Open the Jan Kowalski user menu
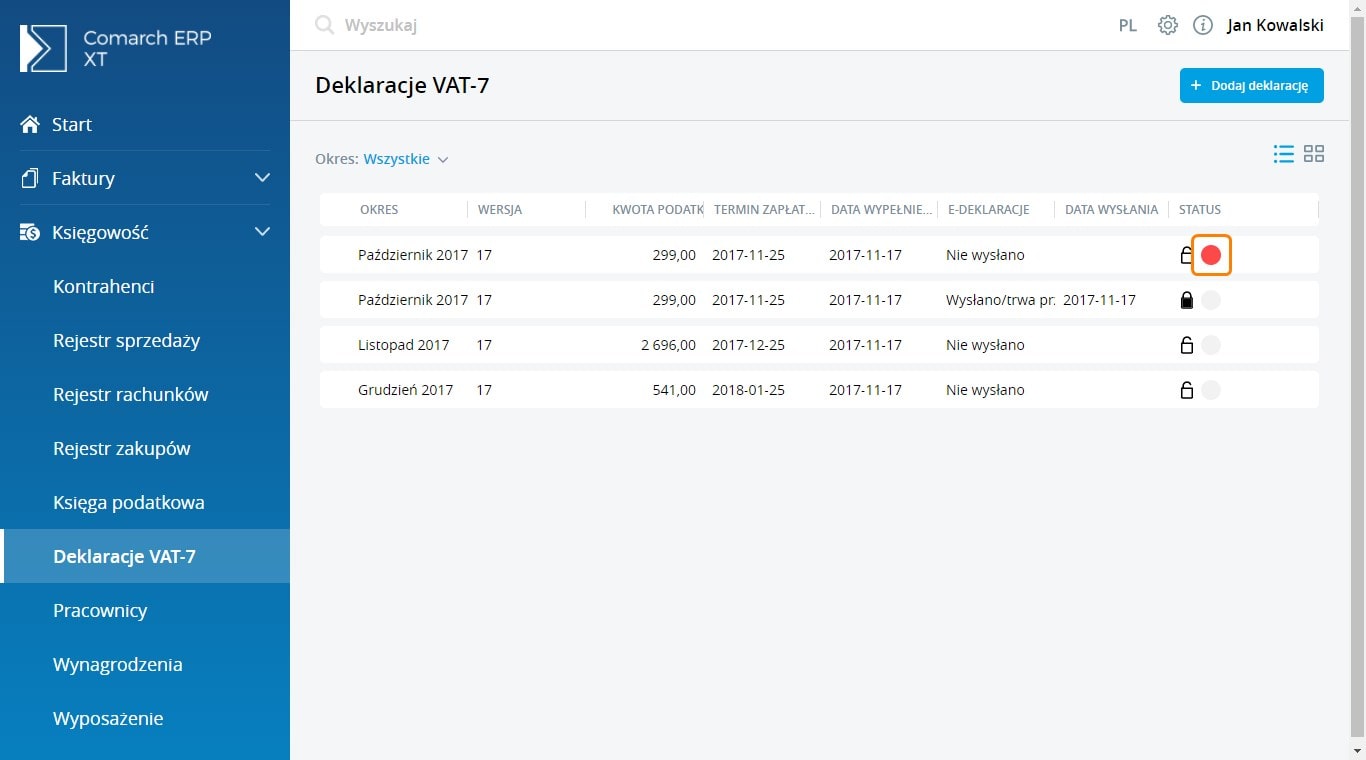The image size is (1366, 760). pos(1275,25)
